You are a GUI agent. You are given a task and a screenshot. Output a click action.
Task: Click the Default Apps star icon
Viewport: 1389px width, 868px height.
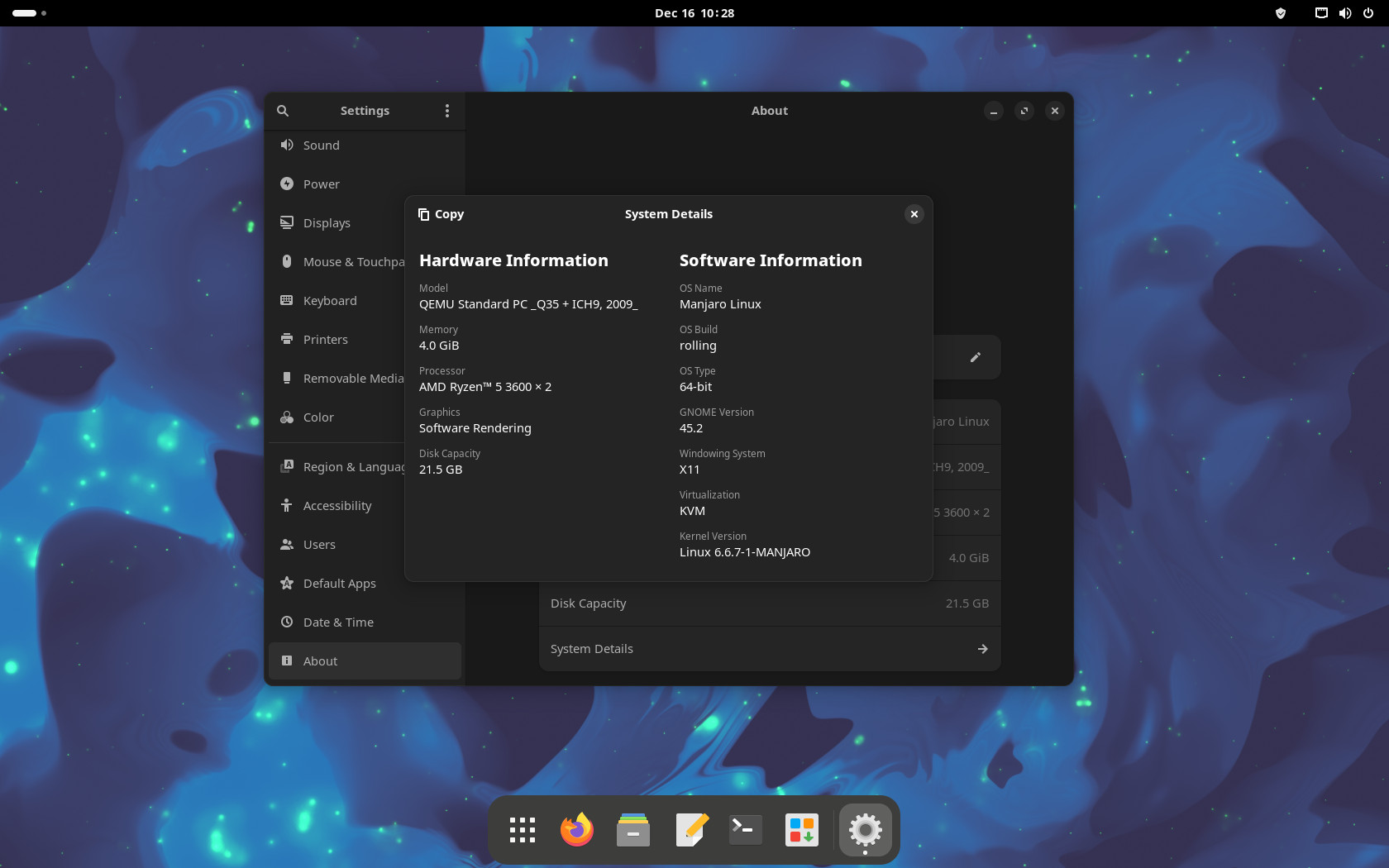287,583
